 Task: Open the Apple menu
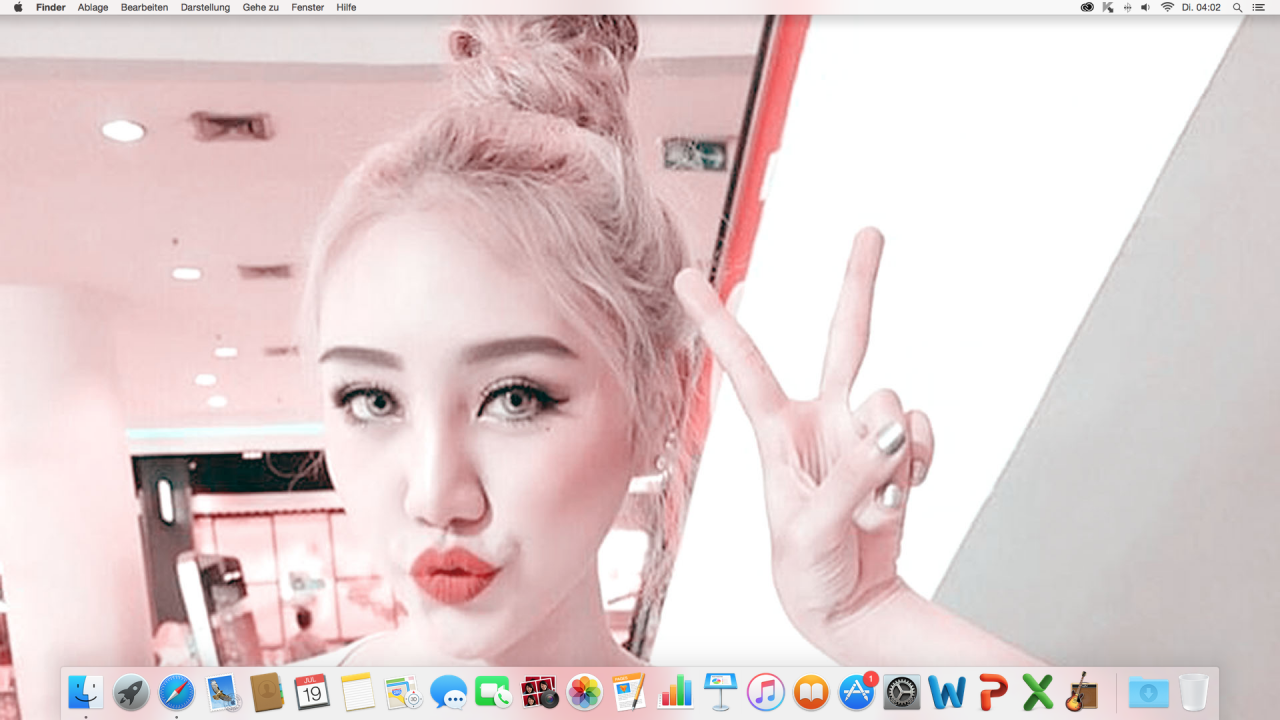18,7
